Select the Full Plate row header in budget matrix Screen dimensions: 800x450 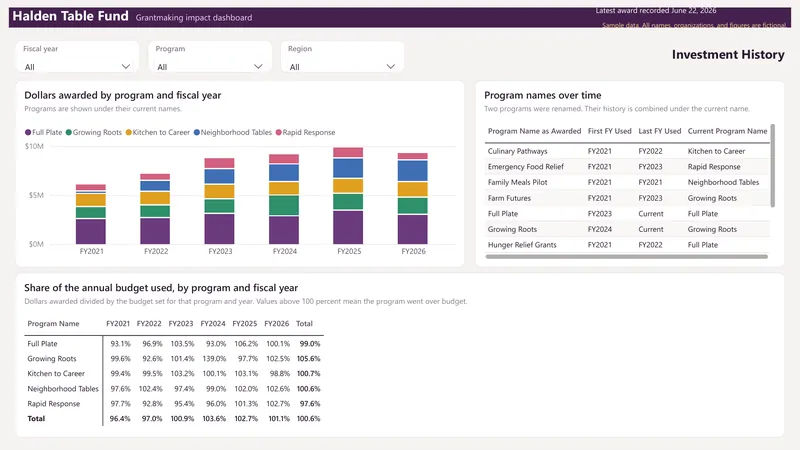(x=42, y=344)
